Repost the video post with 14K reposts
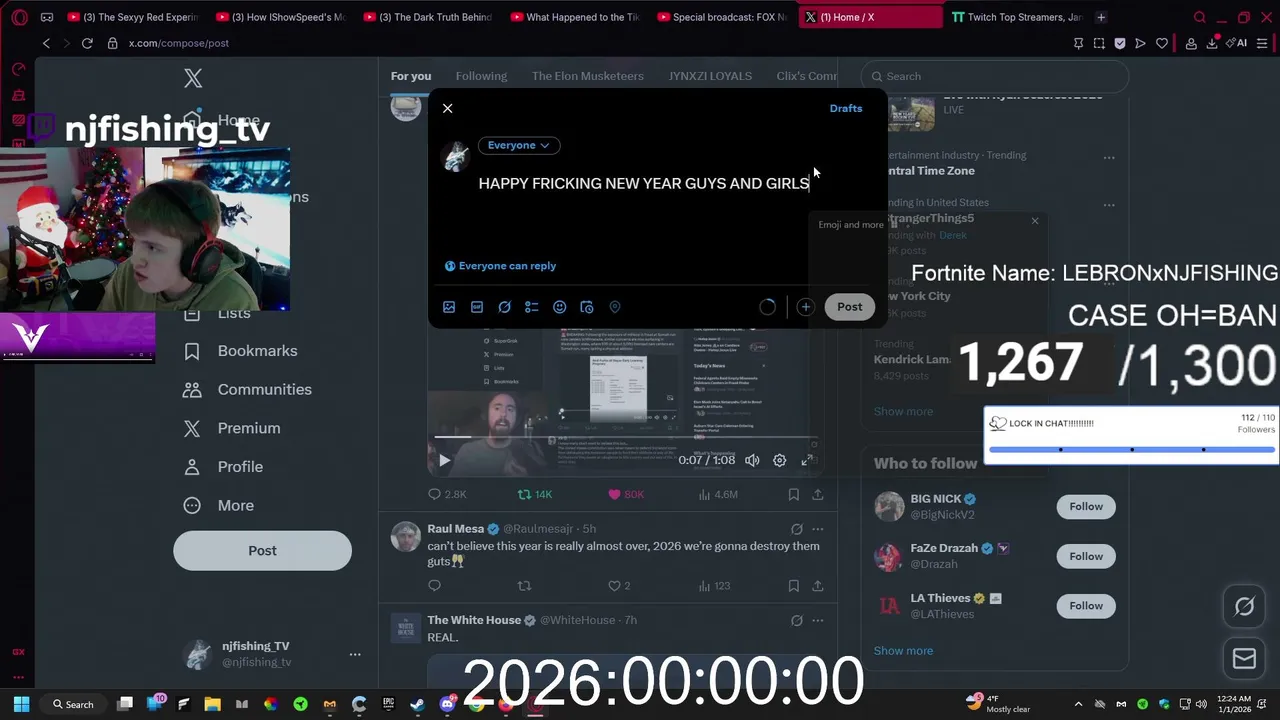1280x720 pixels. 535,494
